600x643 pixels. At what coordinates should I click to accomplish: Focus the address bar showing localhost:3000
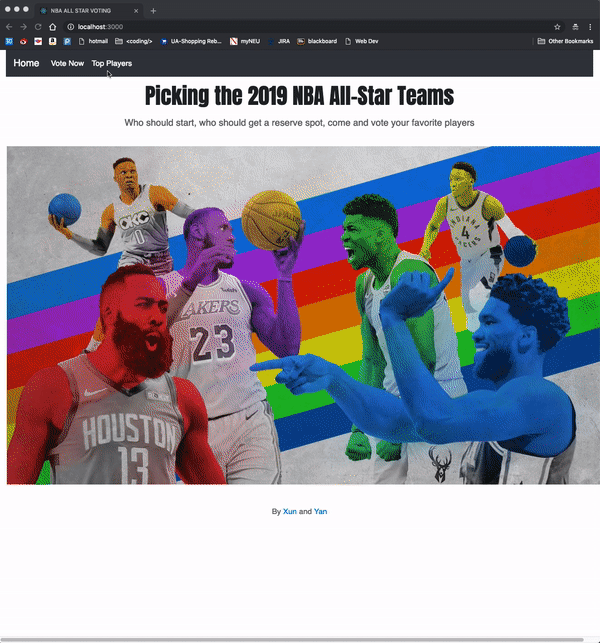point(312,27)
